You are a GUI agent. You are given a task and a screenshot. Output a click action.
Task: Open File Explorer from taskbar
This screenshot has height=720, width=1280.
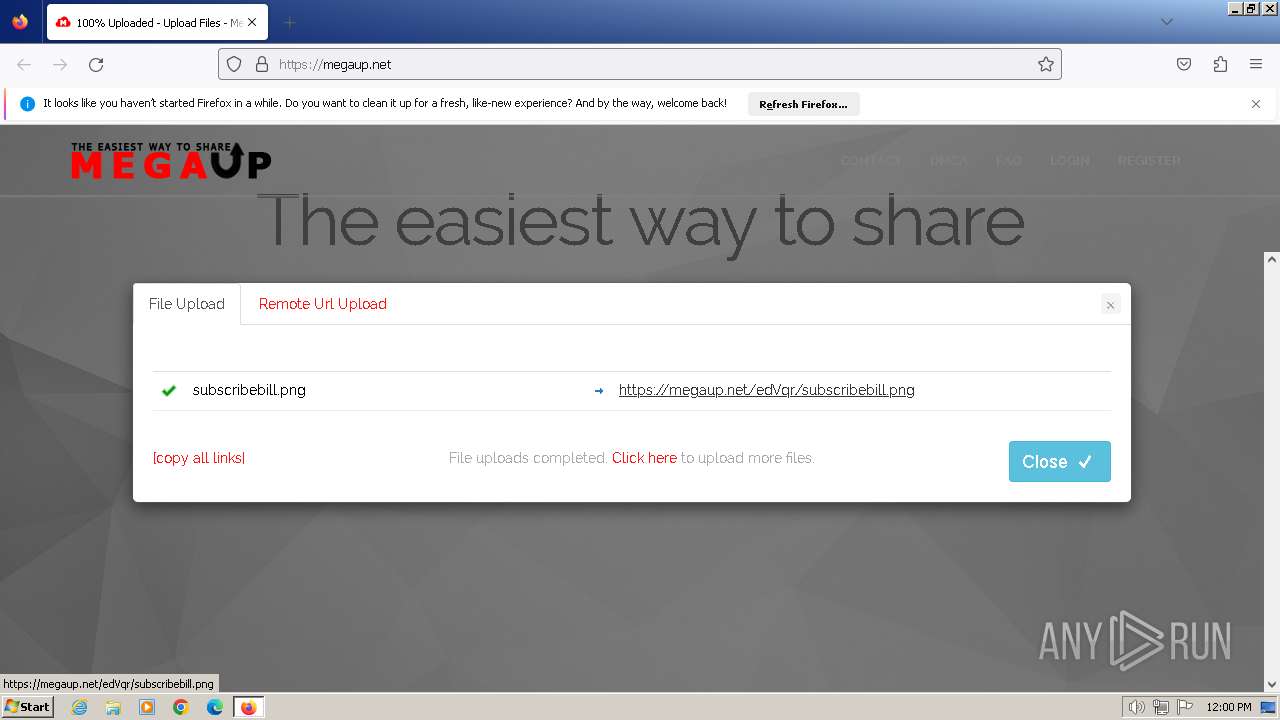pyautogui.click(x=113, y=707)
